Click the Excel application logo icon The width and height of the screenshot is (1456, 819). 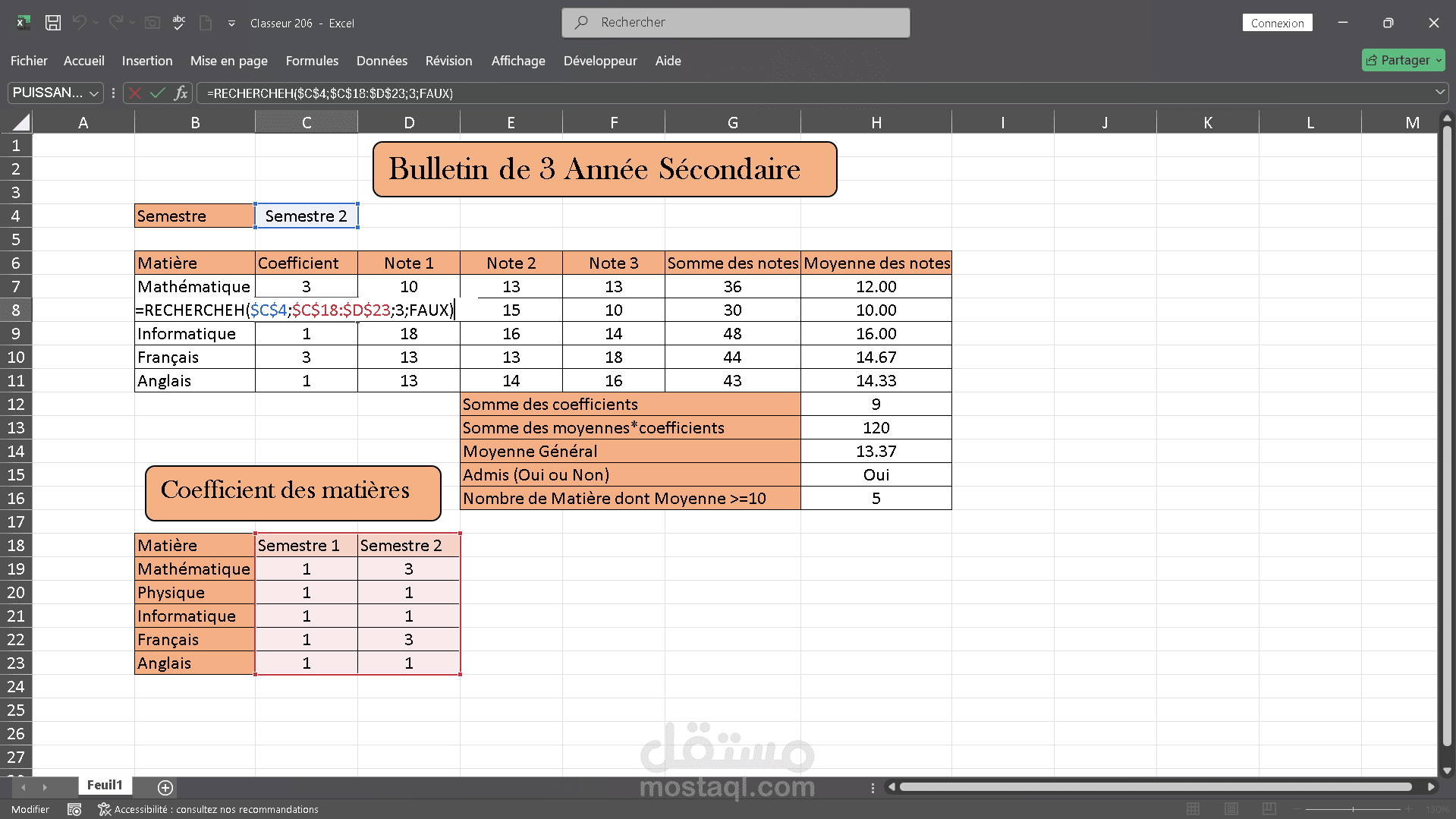pyautogui.click(x=24, y=23)
